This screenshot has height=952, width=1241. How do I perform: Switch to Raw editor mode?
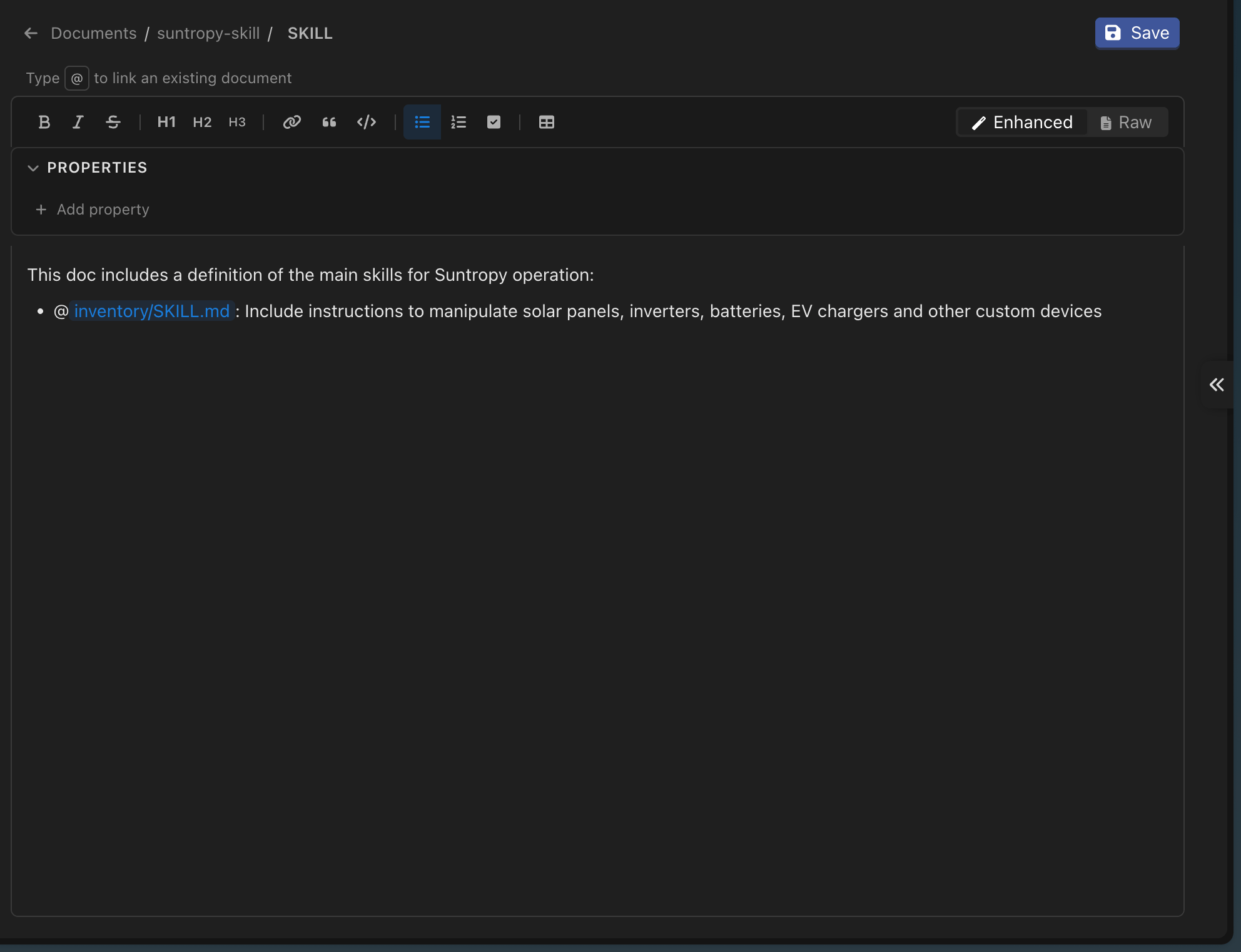coord(1127,122)
